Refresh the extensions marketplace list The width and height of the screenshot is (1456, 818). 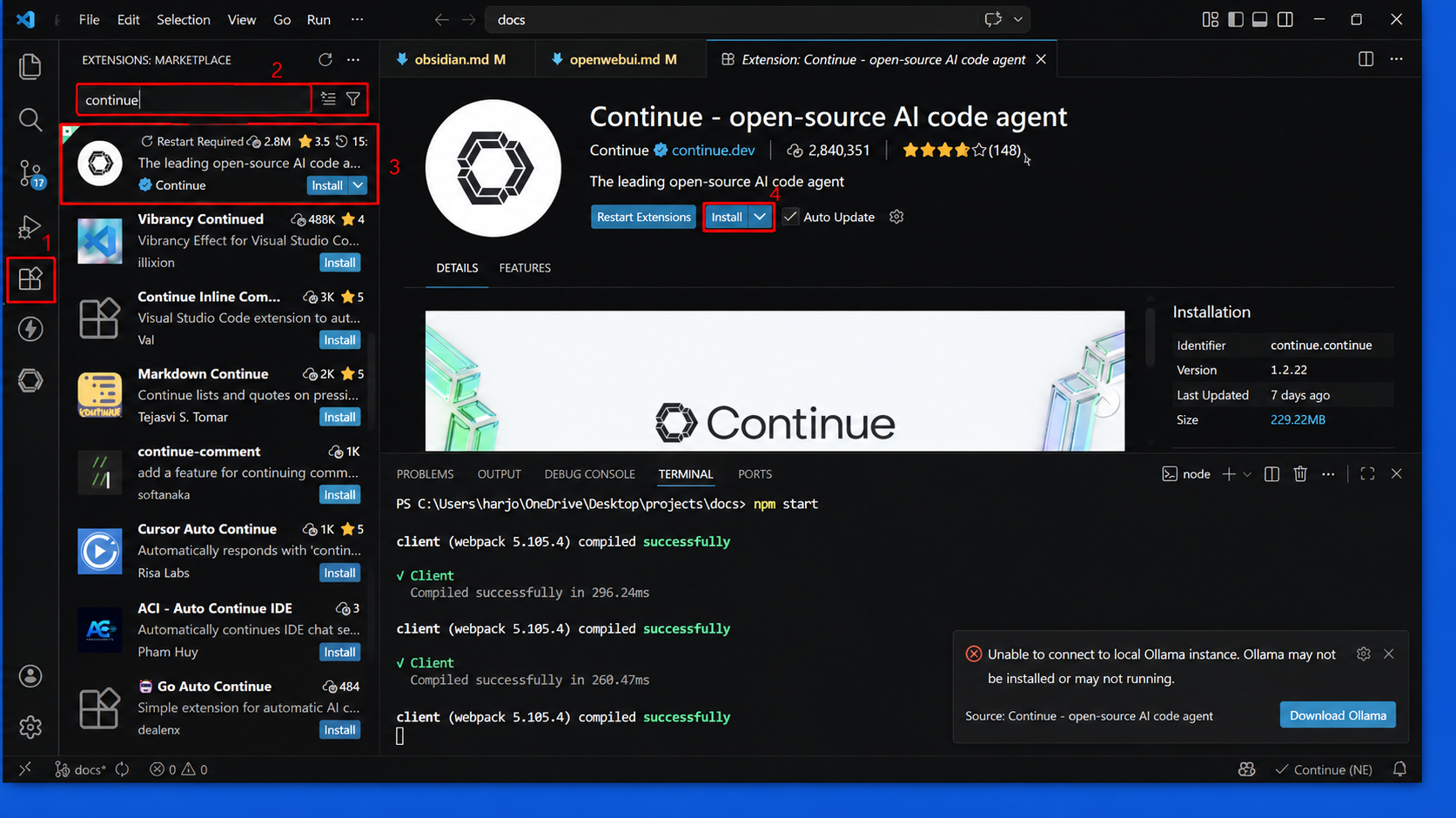pos(325,60)
